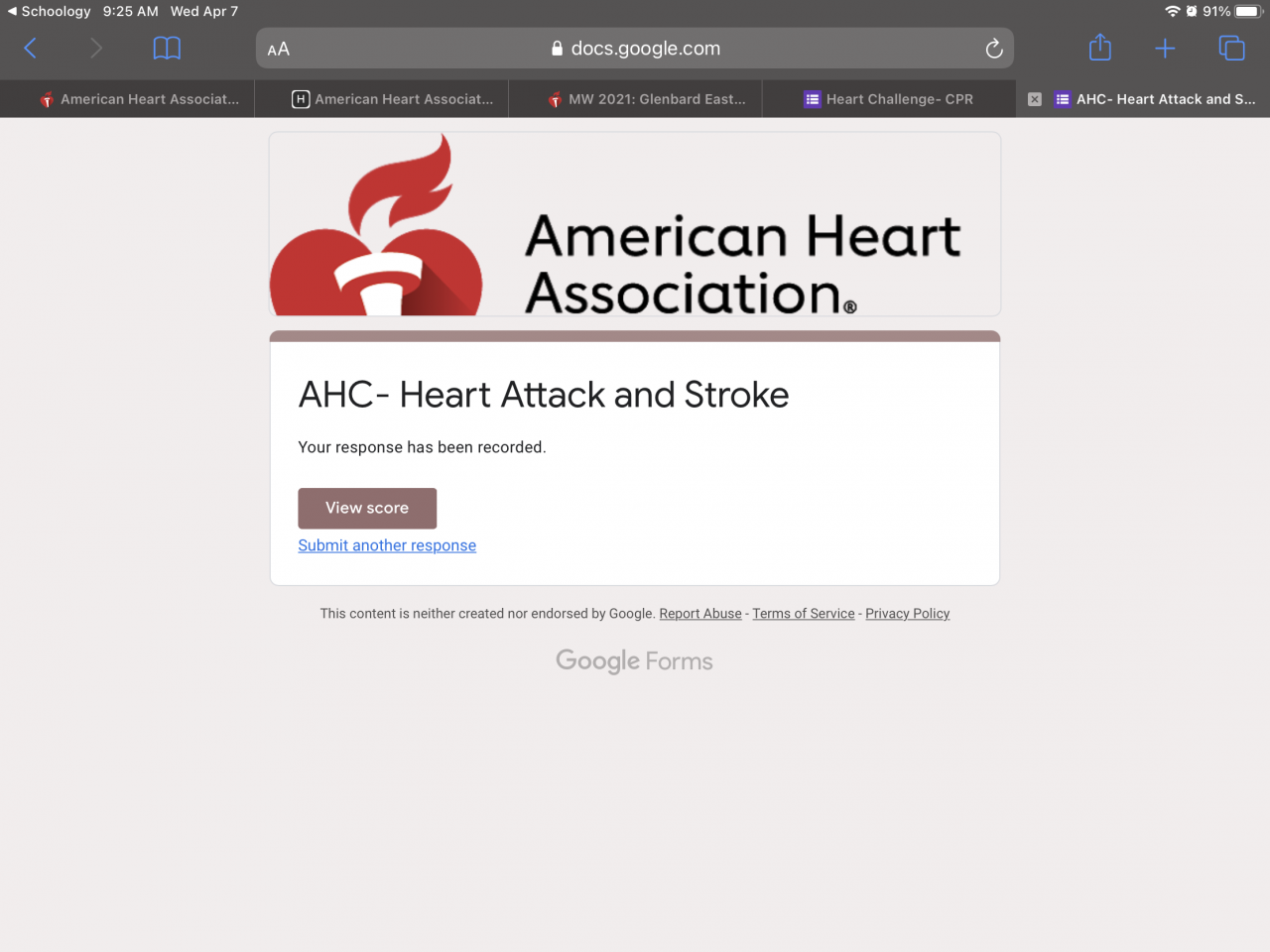Open the Terms of Service link

(804, 614)
